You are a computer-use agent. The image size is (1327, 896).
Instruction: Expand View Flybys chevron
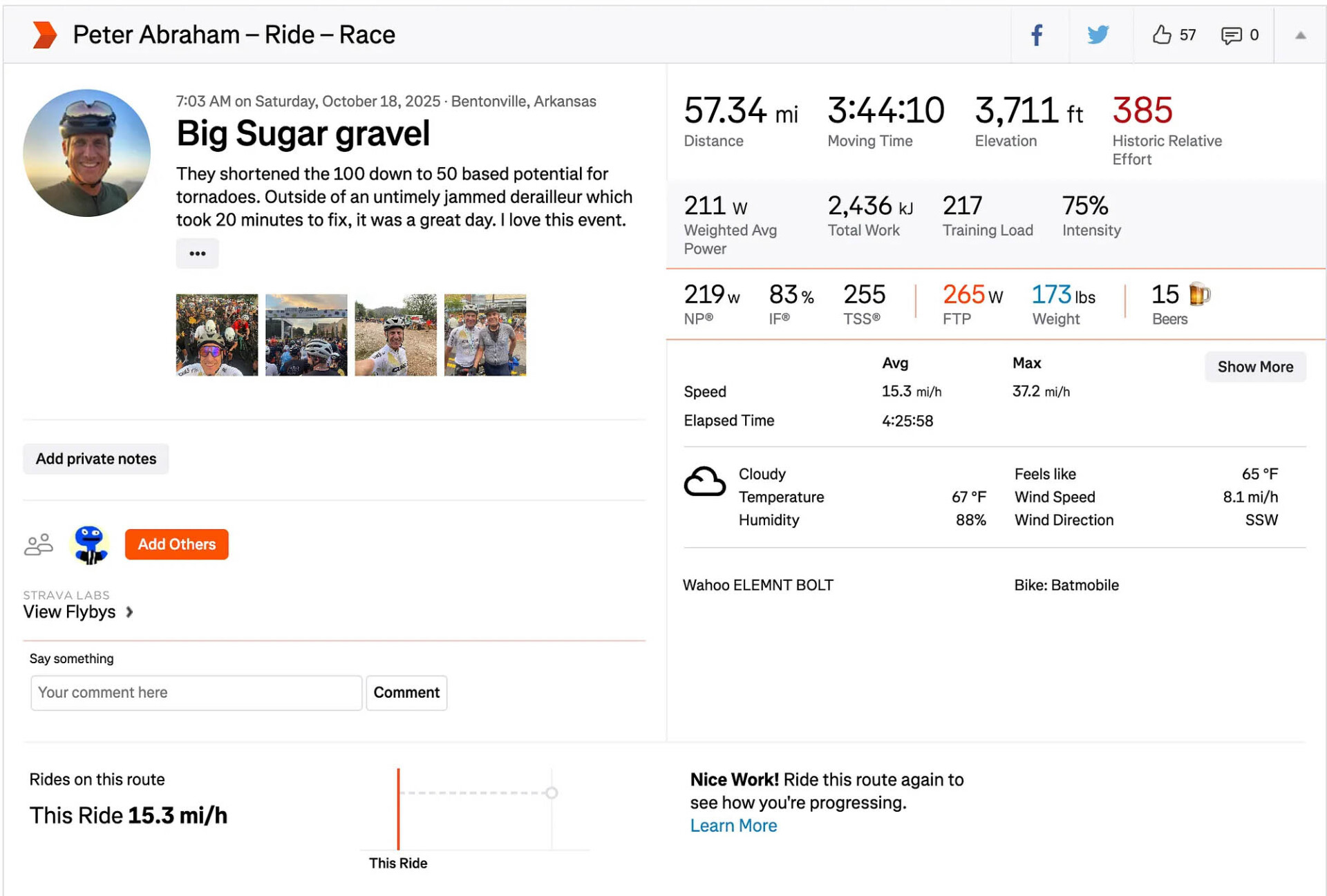point(129,612)
